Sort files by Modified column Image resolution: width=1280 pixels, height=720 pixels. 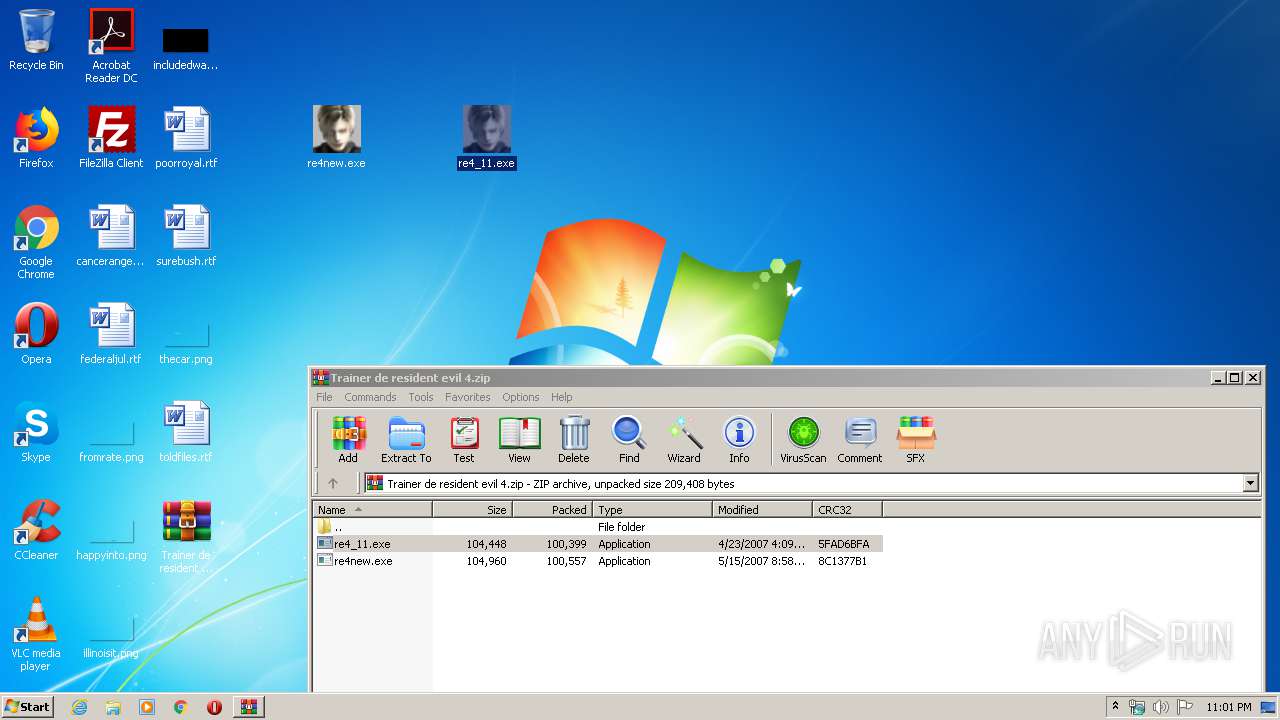tap(762, 510)
